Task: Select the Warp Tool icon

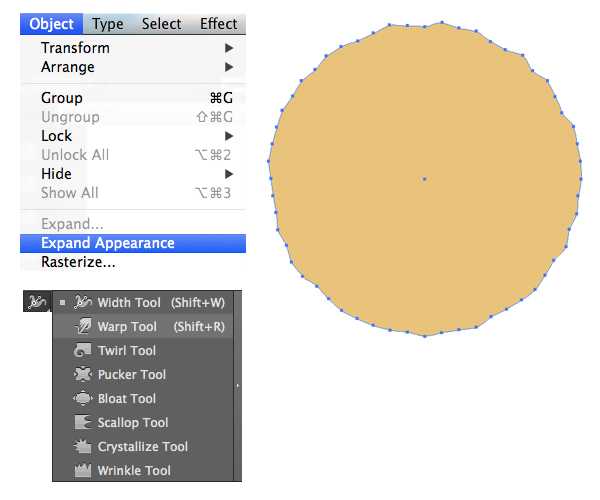Action: pos(82,326)
